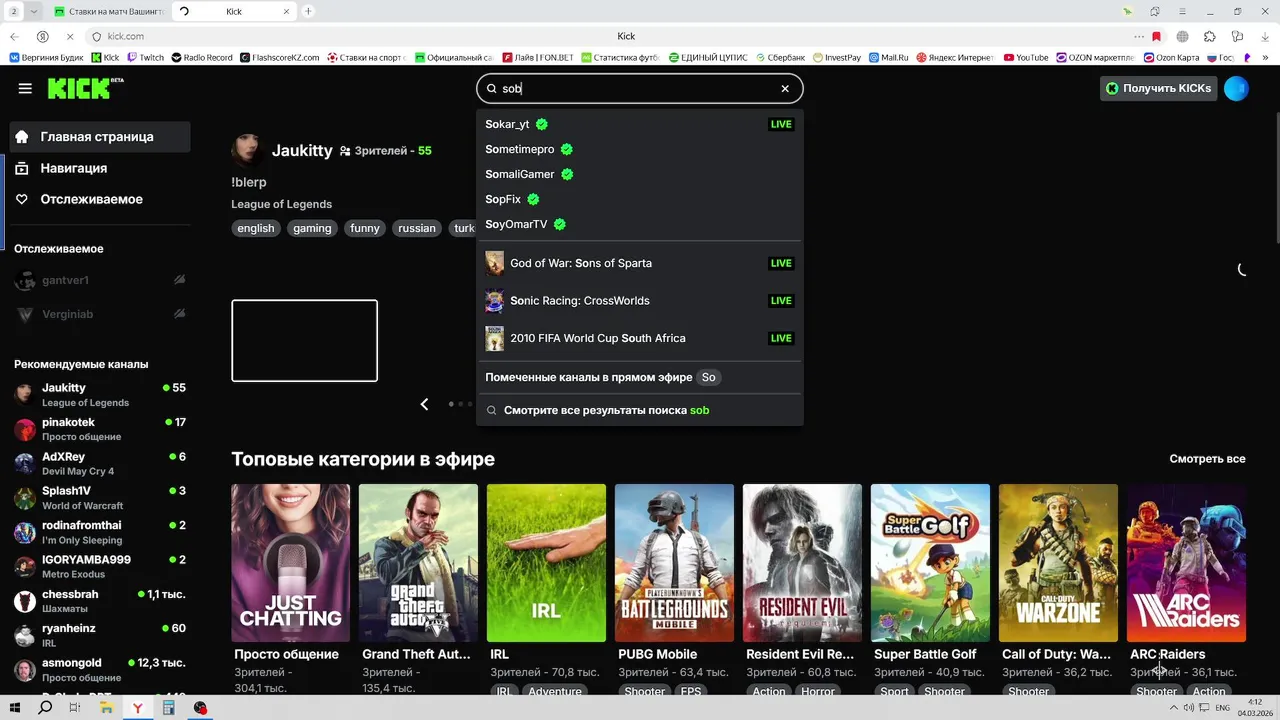Viewport: 1280px width, 720px height.
Task: Click the russian tag
Action: click(x=417, y=228)
